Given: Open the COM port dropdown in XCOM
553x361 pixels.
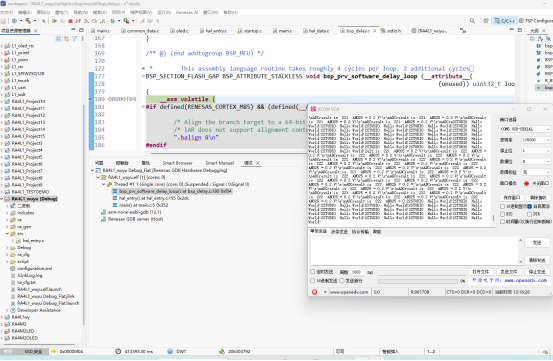Looking at the screenshot, I should pos(525,129).
